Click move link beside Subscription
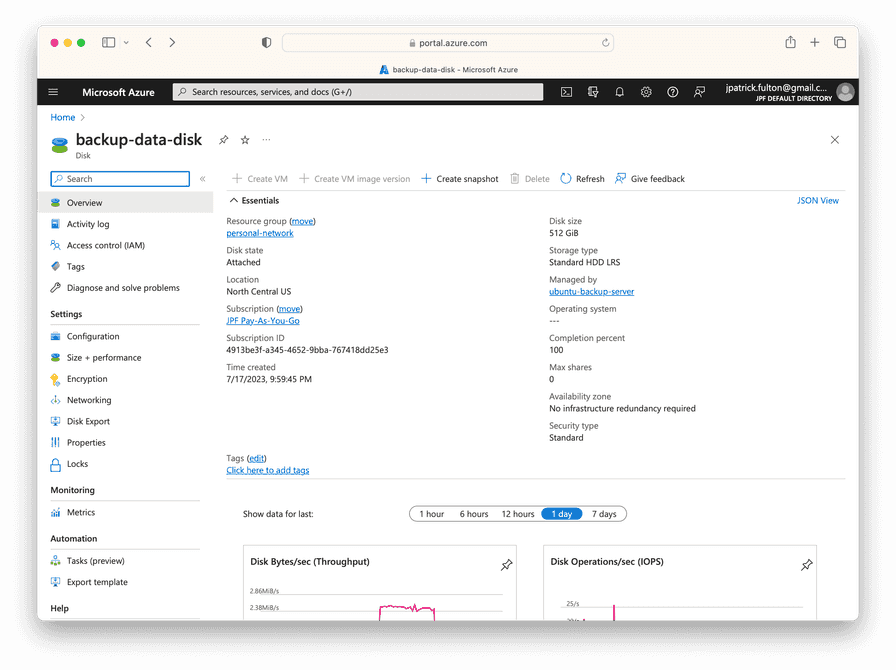This screenshot has height=670, width=896. 290,309
